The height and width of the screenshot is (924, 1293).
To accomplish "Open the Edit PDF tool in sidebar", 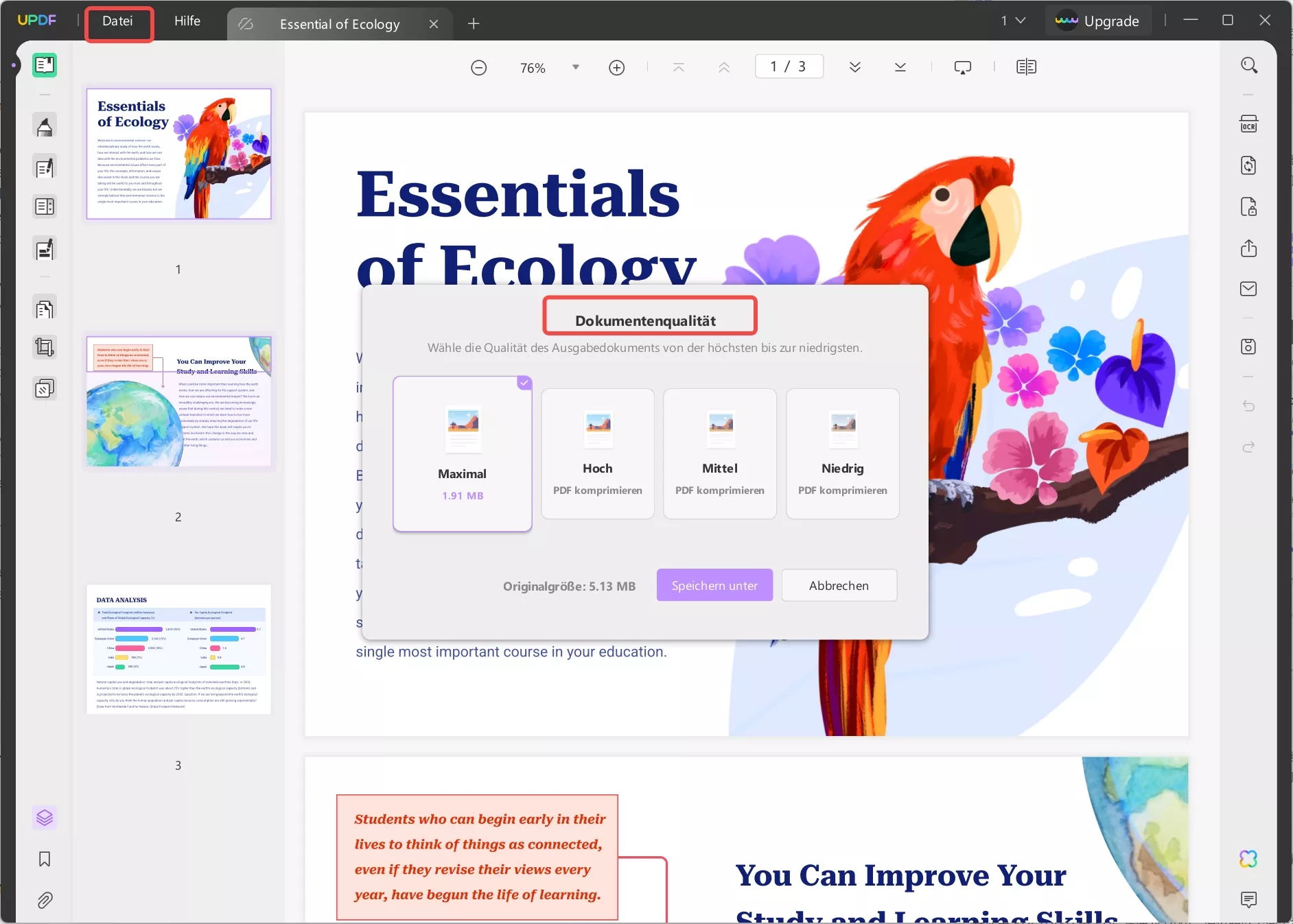I will point(45,167).
